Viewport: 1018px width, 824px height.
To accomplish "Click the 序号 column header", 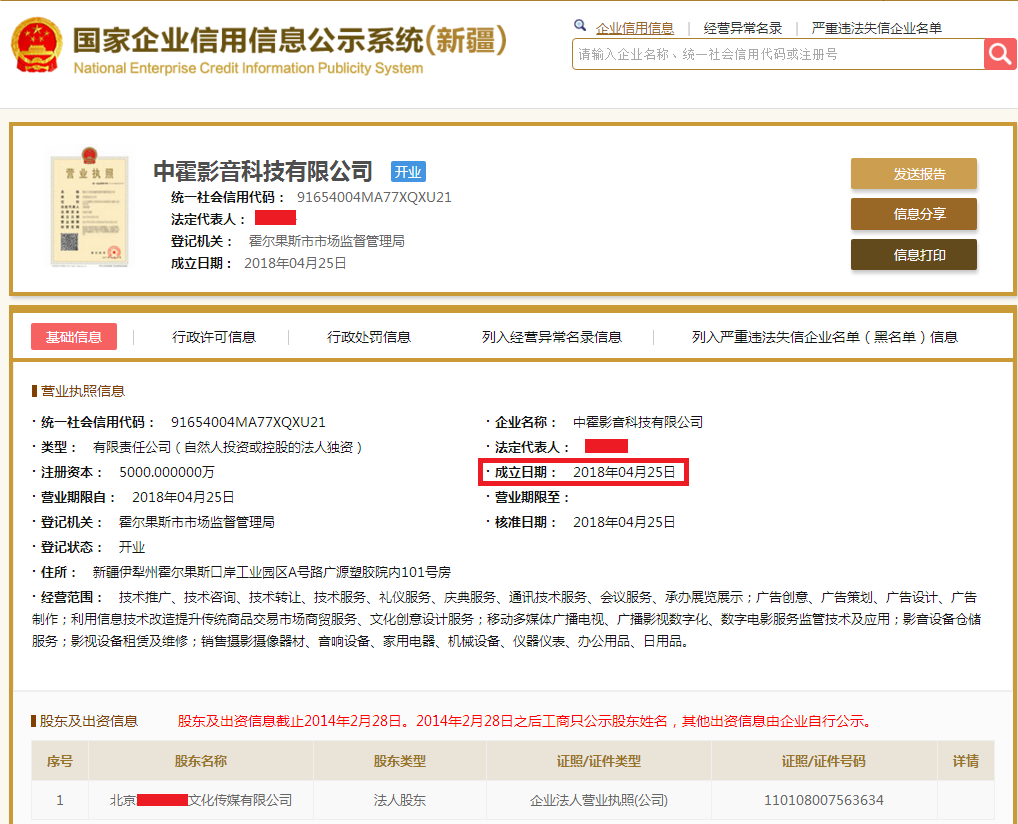I will pyautogui.click(x=60, y=761).
